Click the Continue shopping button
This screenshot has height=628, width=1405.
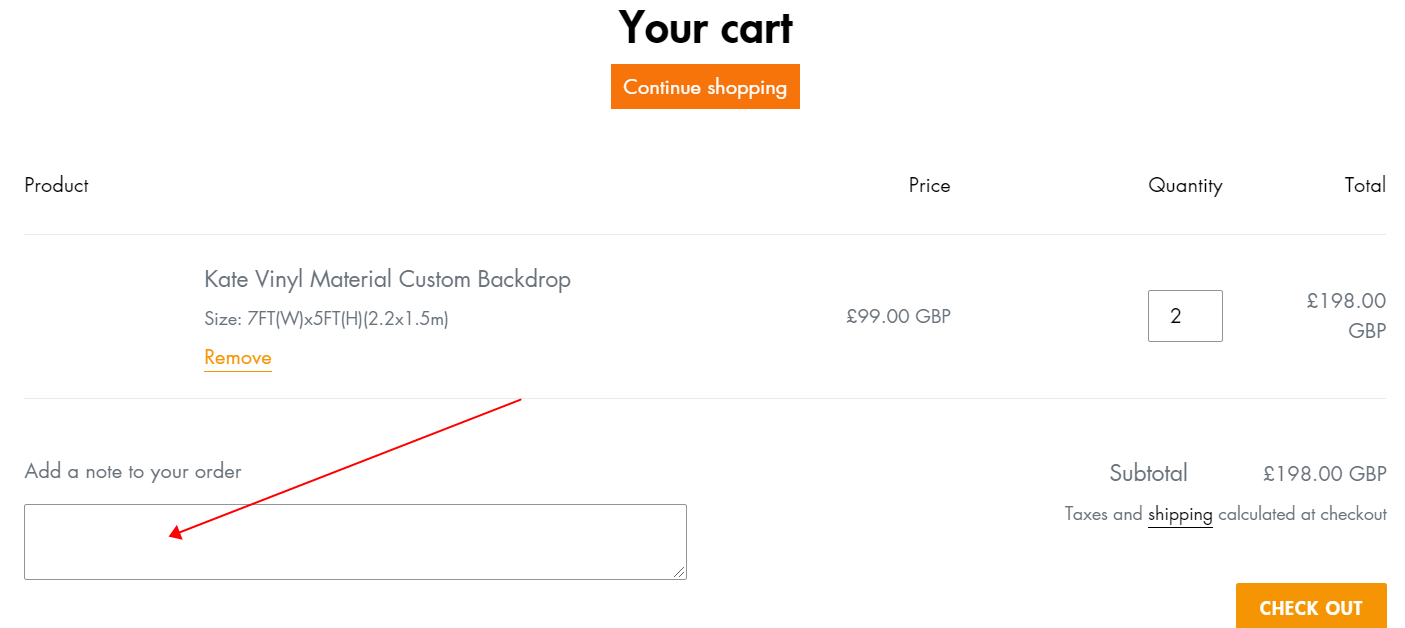point(705,87)
